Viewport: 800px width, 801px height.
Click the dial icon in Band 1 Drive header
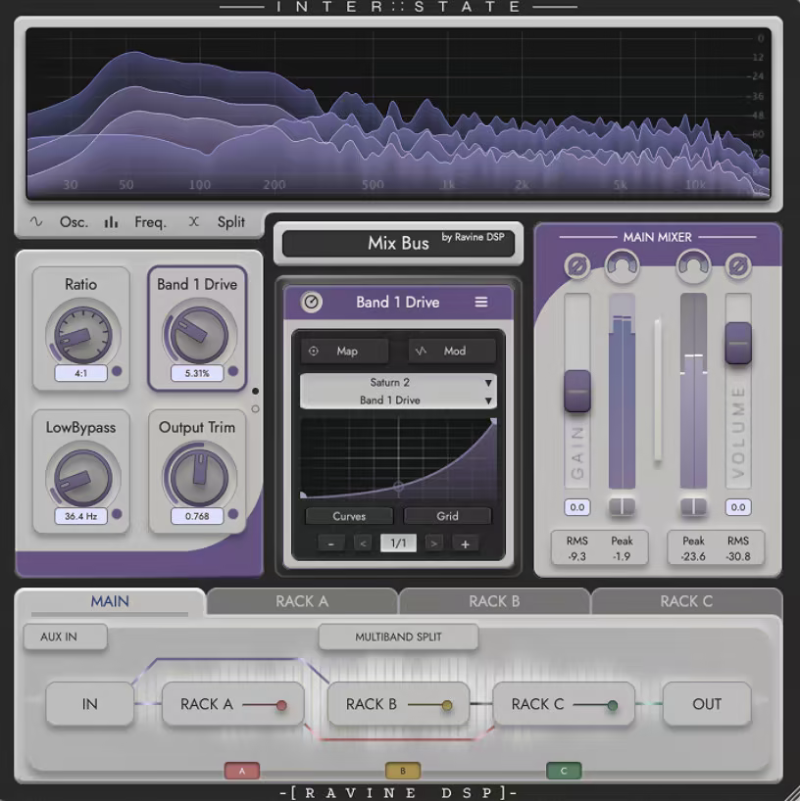point(311,302)
